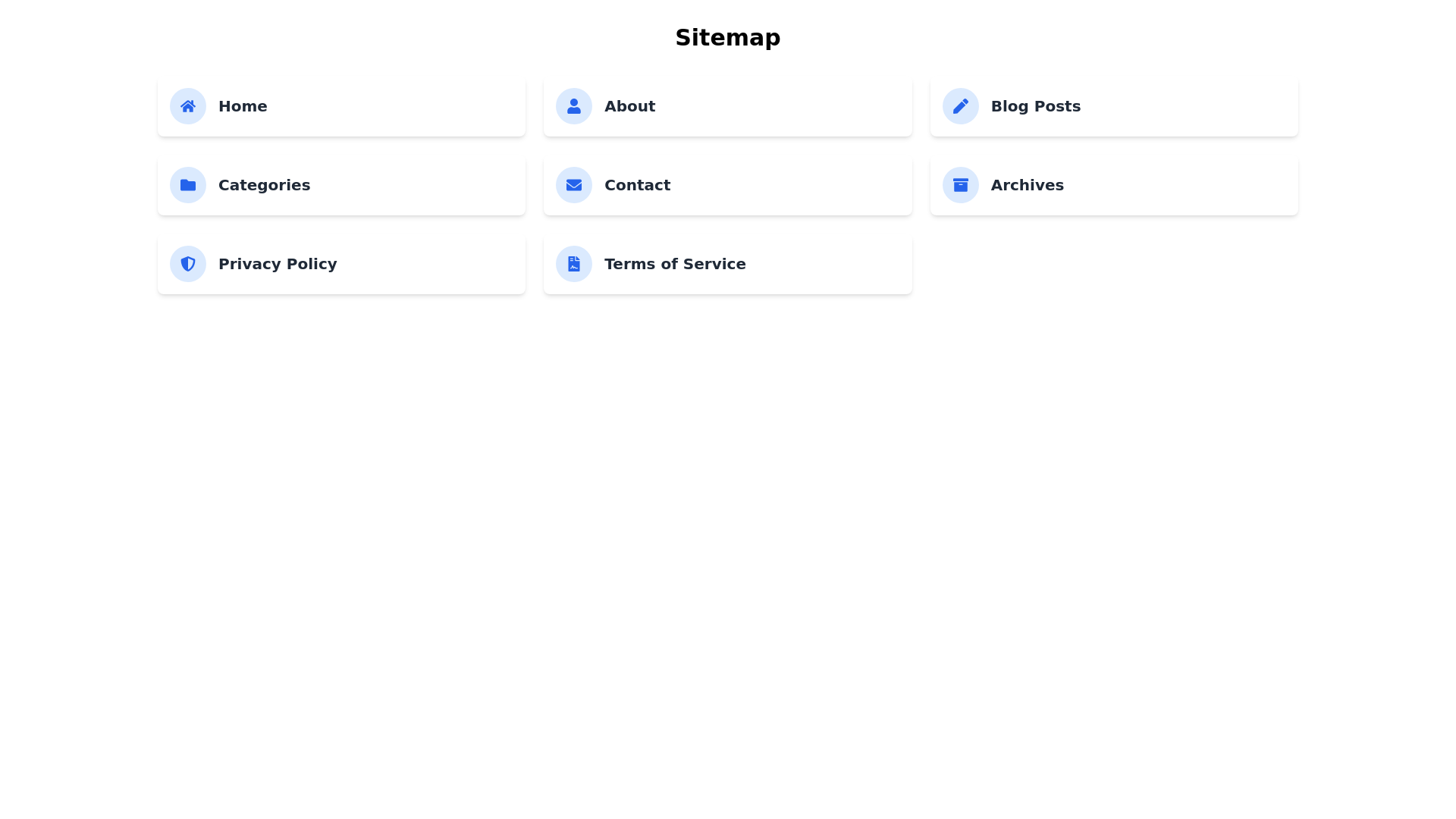Click the Contact card
Viewport: 1456px width, 819px height.
point(727,185)
